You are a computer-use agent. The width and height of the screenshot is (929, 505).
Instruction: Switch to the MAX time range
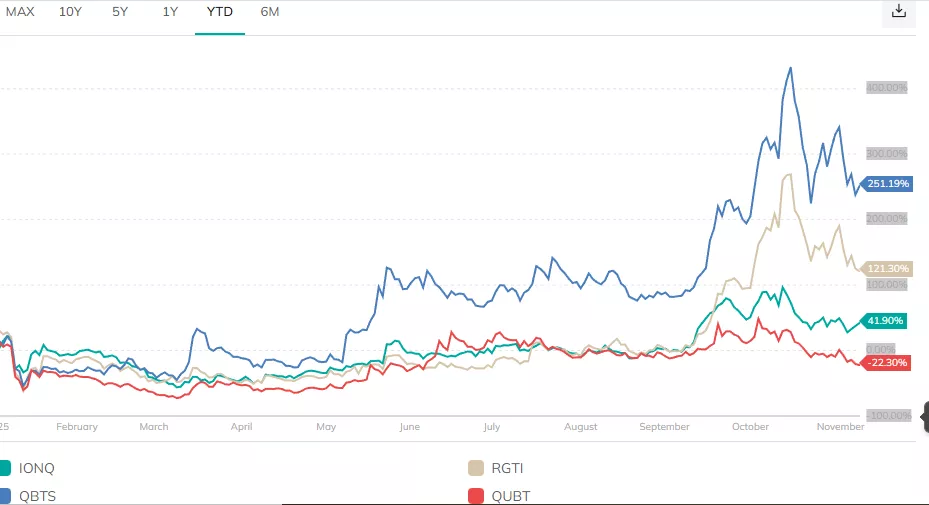pyautogui.click(x=20, y=12)
